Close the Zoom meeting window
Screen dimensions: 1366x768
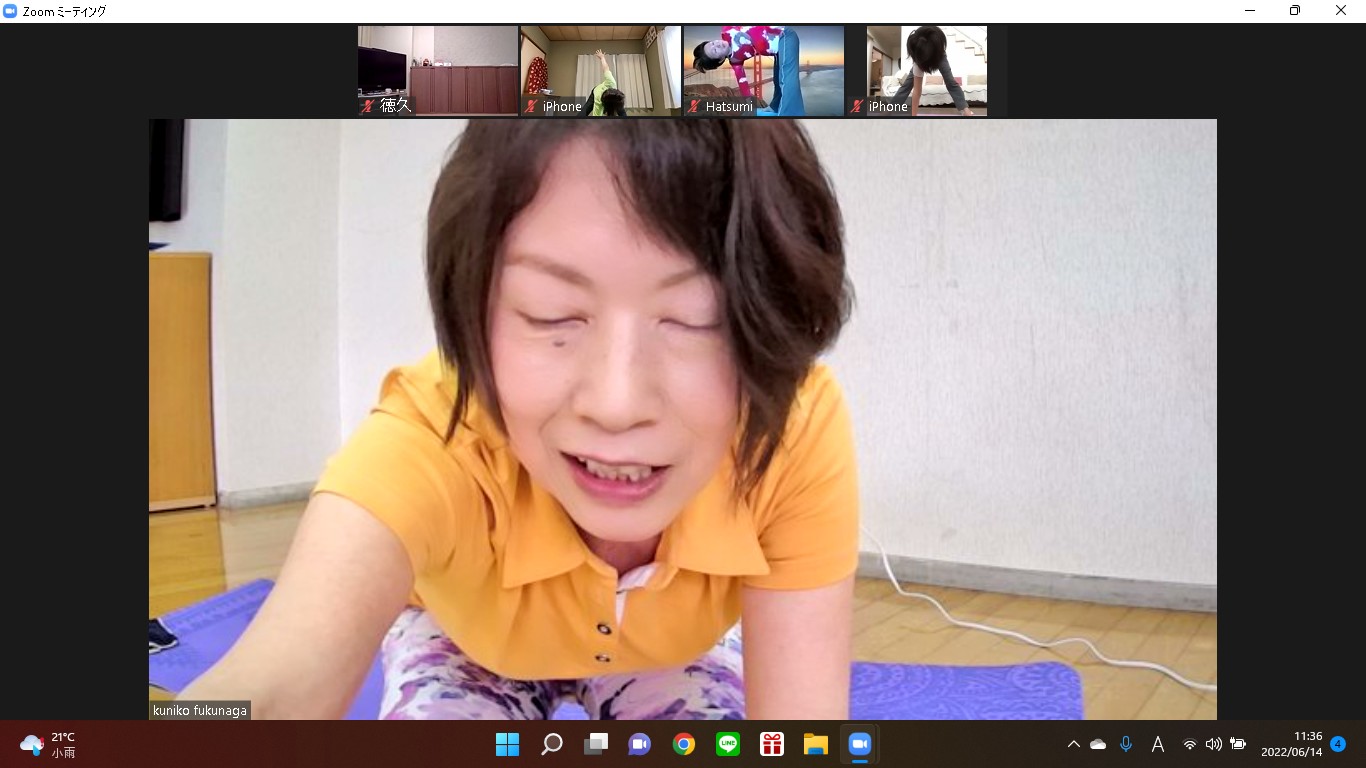coord(1341,11)
